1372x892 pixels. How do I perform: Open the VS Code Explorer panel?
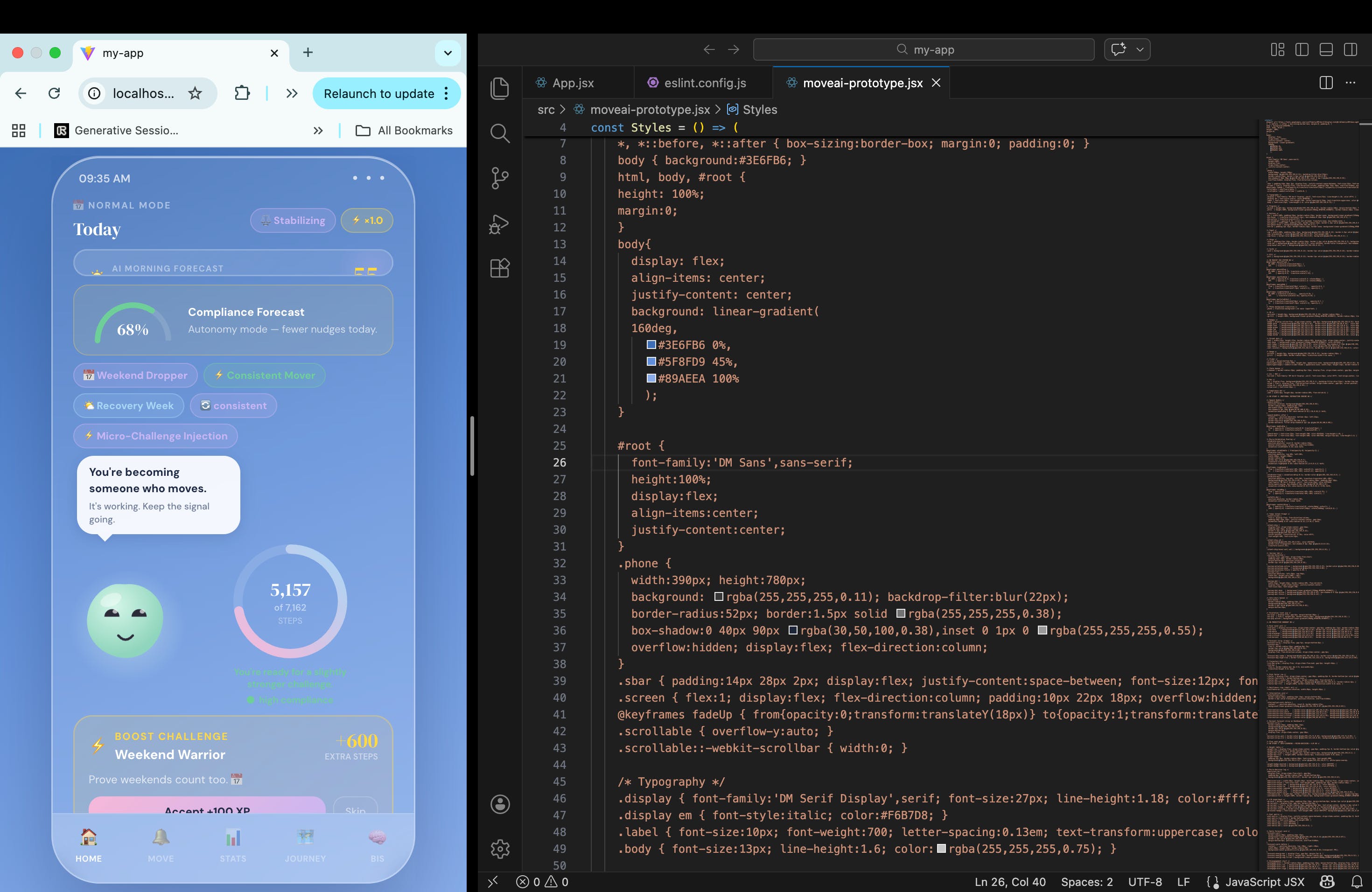(x=499, y=88)
